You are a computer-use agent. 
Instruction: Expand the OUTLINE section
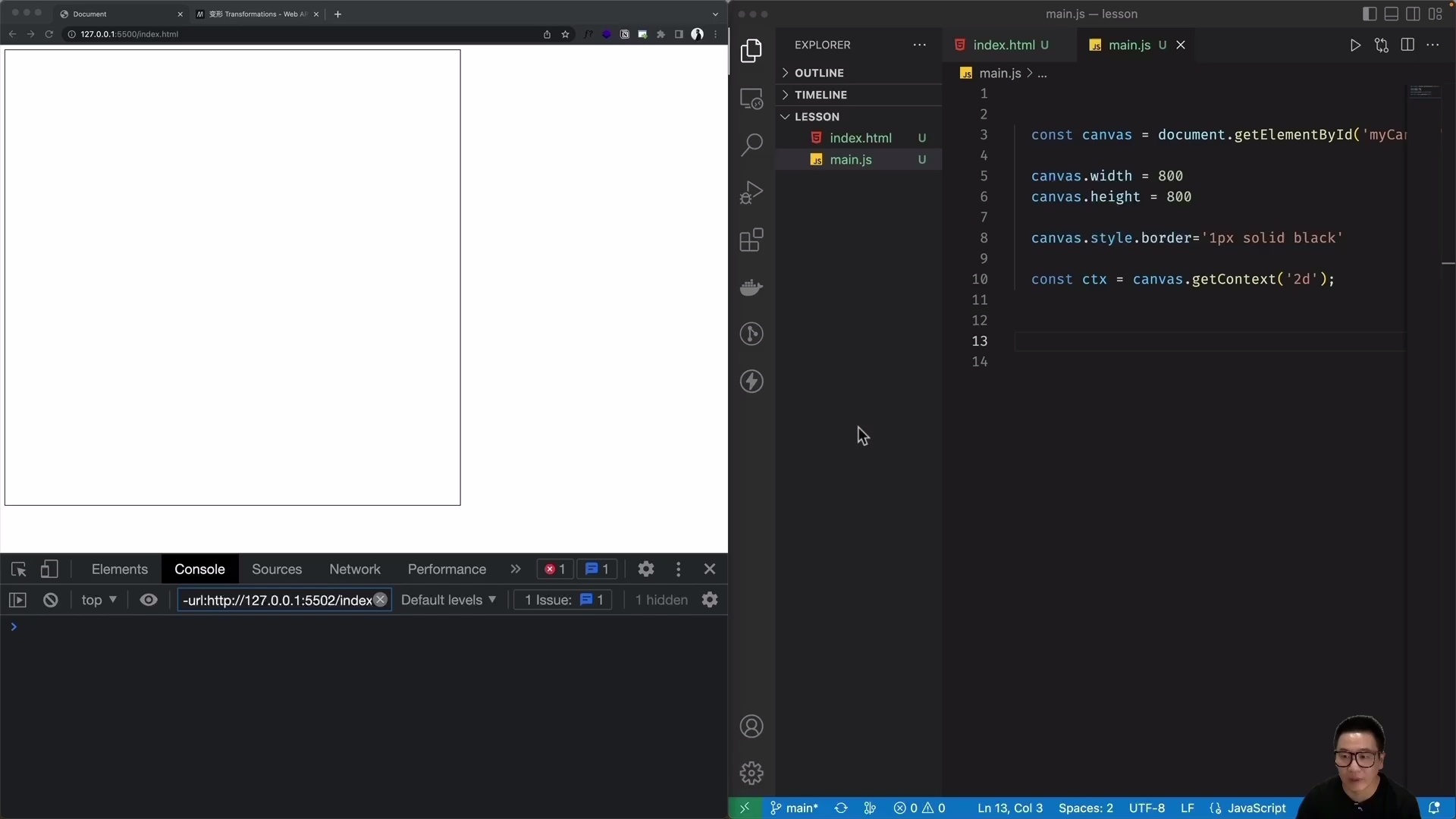tap(858, 73)
